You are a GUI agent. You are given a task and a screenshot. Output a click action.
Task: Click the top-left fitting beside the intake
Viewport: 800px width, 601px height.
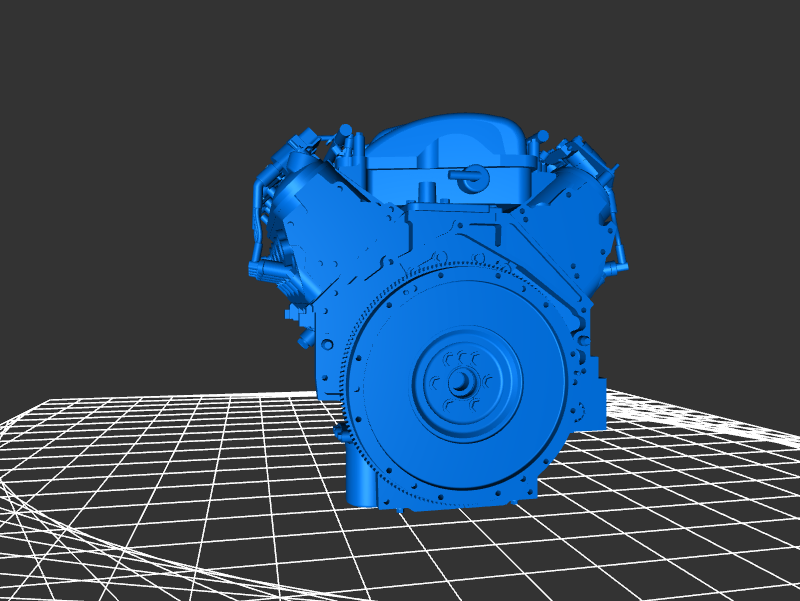tap(346, 140)
